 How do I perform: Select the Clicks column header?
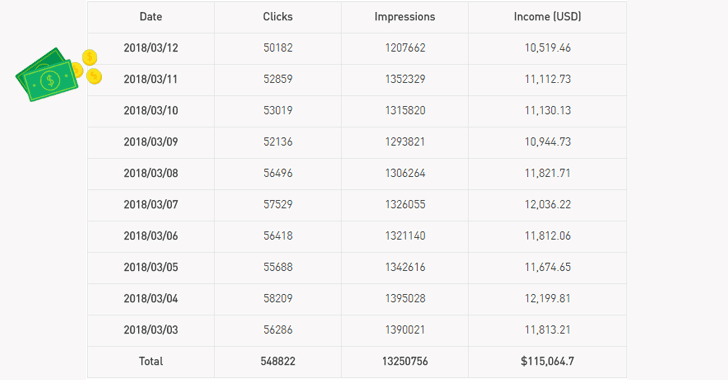pos(278,17)
